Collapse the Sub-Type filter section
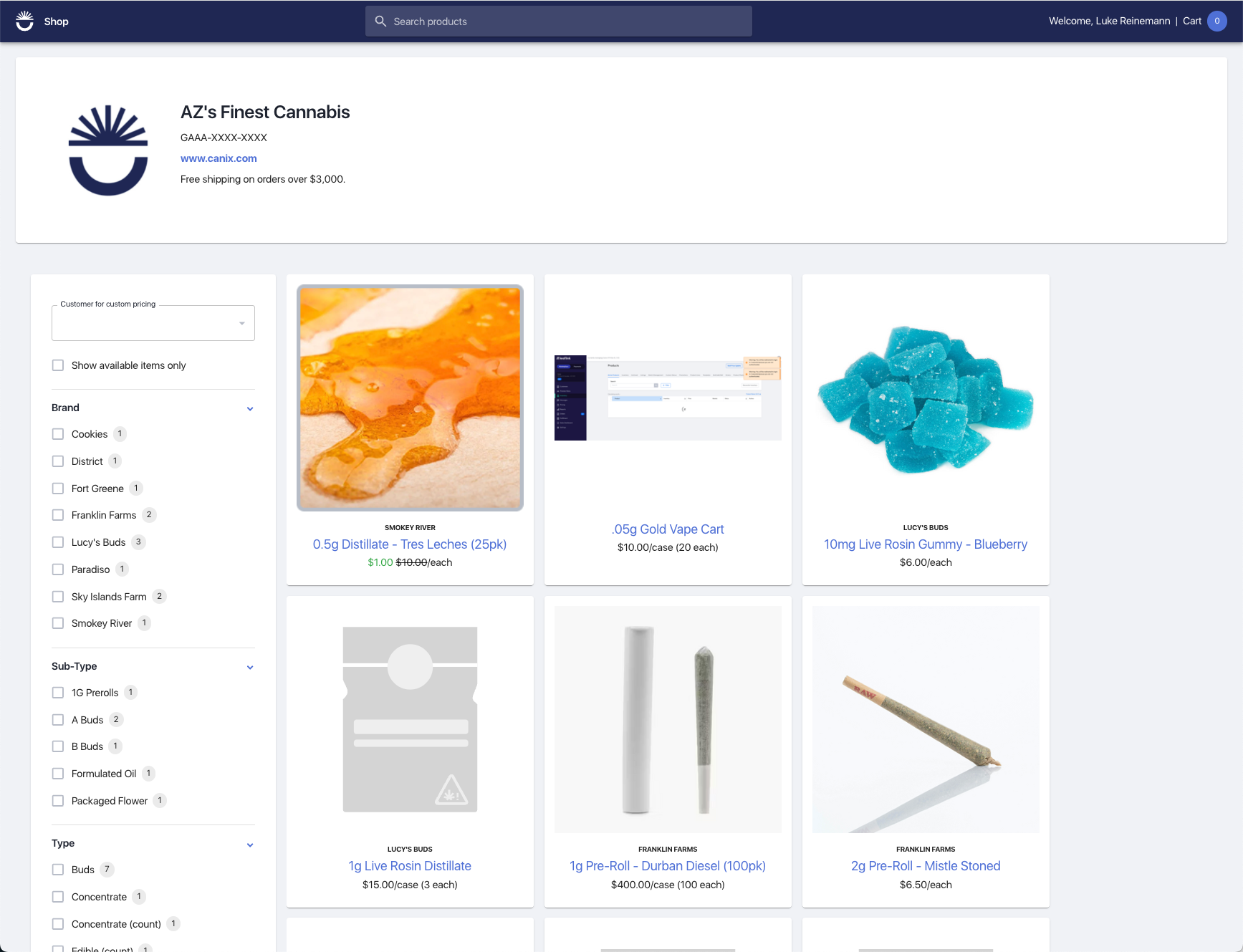The height and width of the screenshot is (952, 1243). [250, 667]
